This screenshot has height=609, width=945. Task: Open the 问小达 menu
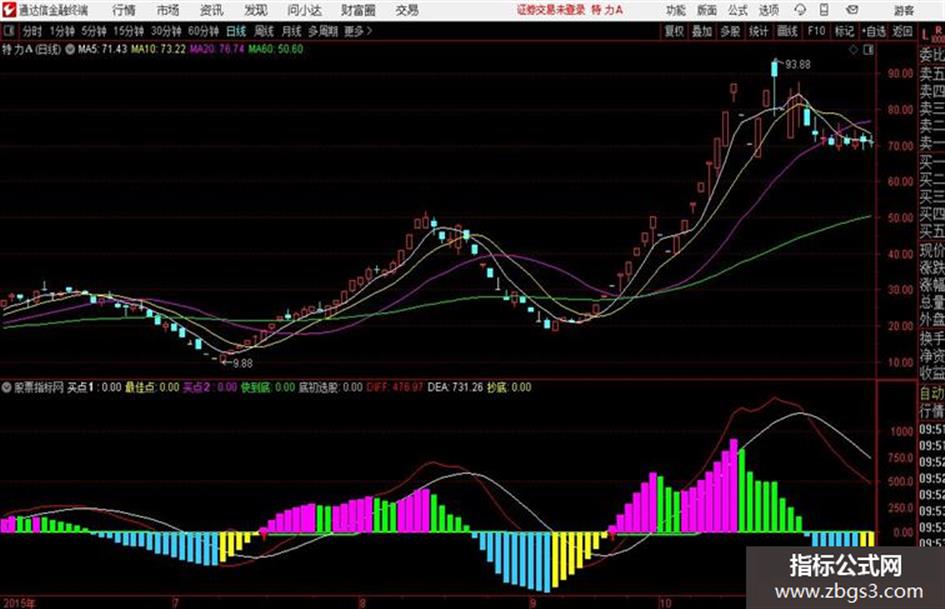[304, 10]
